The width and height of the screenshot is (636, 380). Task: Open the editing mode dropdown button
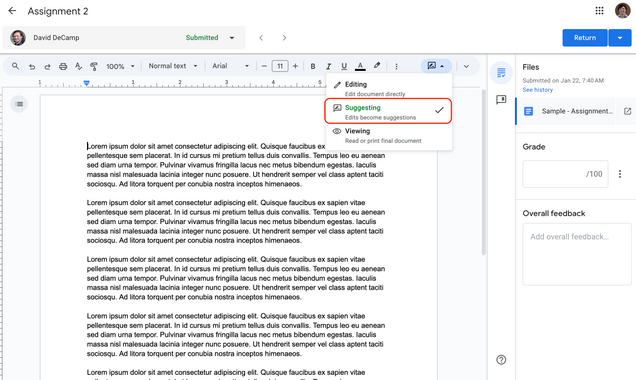click(436, 66)
